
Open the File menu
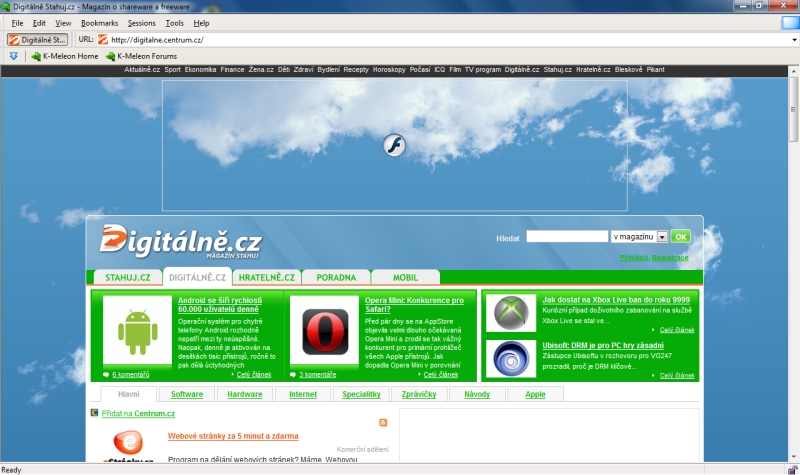[17, 23]
